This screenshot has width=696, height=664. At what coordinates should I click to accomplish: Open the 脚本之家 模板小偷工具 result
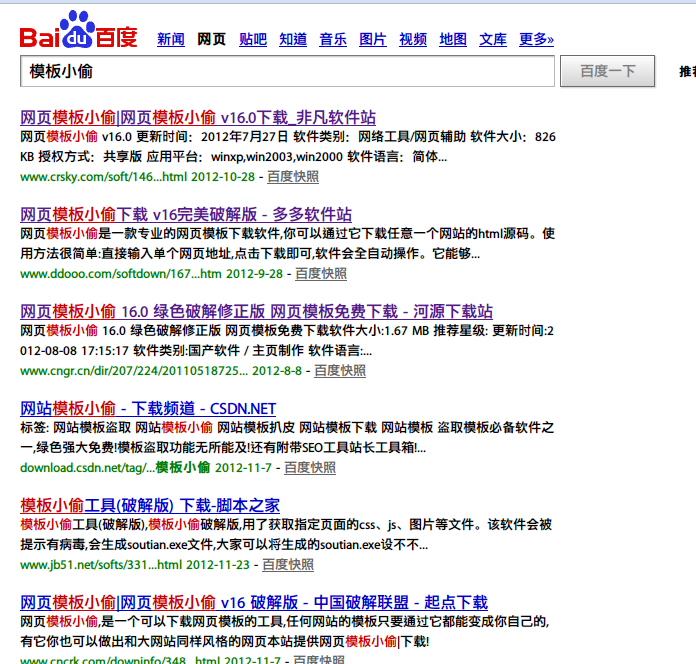click(150, 506)
